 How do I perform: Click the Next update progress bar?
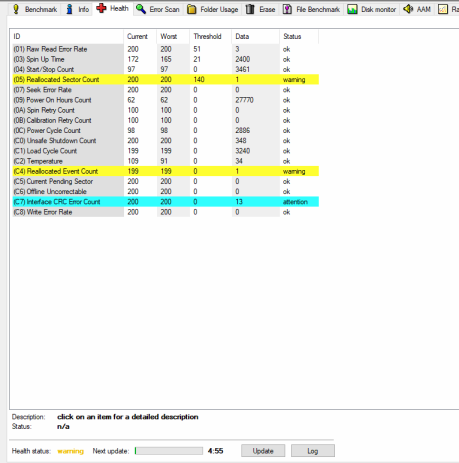click(169, 451)
